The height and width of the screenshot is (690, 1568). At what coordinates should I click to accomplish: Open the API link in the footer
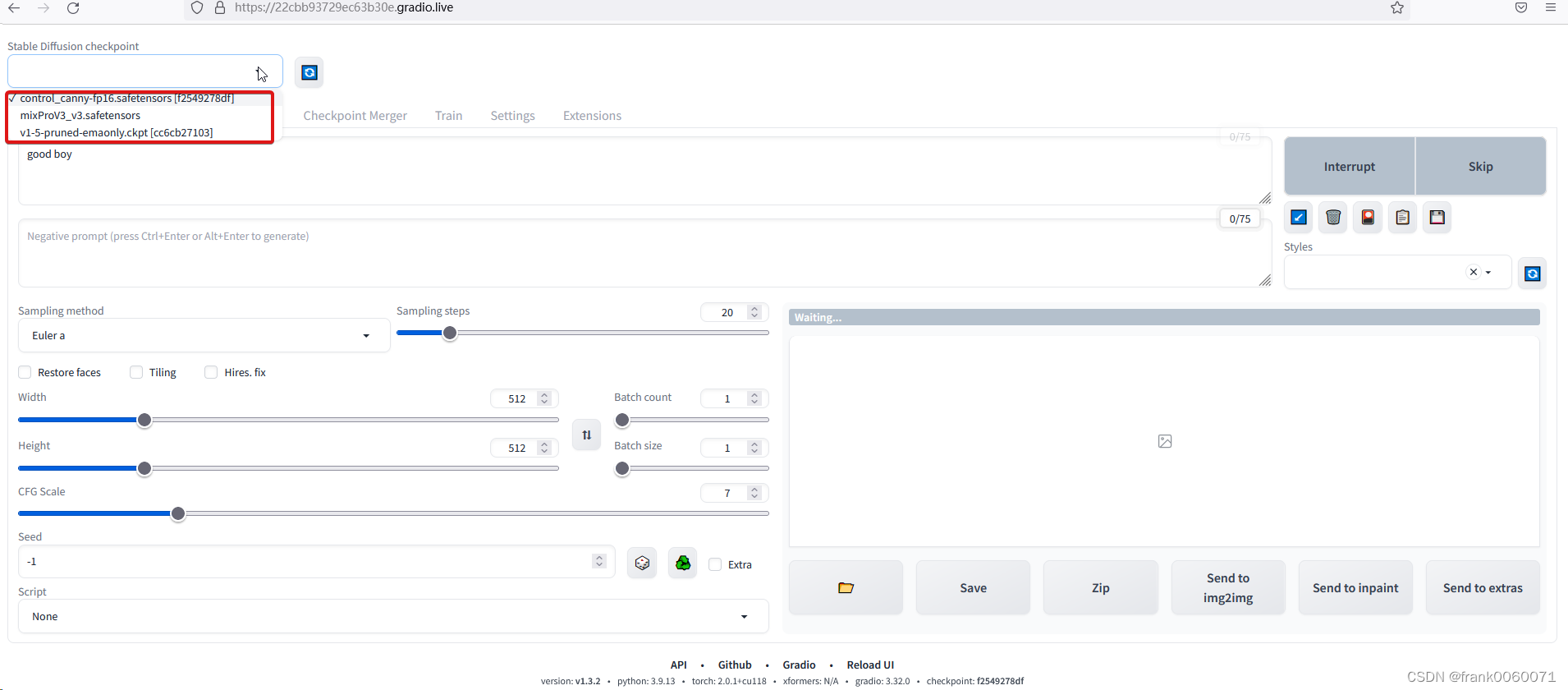(678, 665)
